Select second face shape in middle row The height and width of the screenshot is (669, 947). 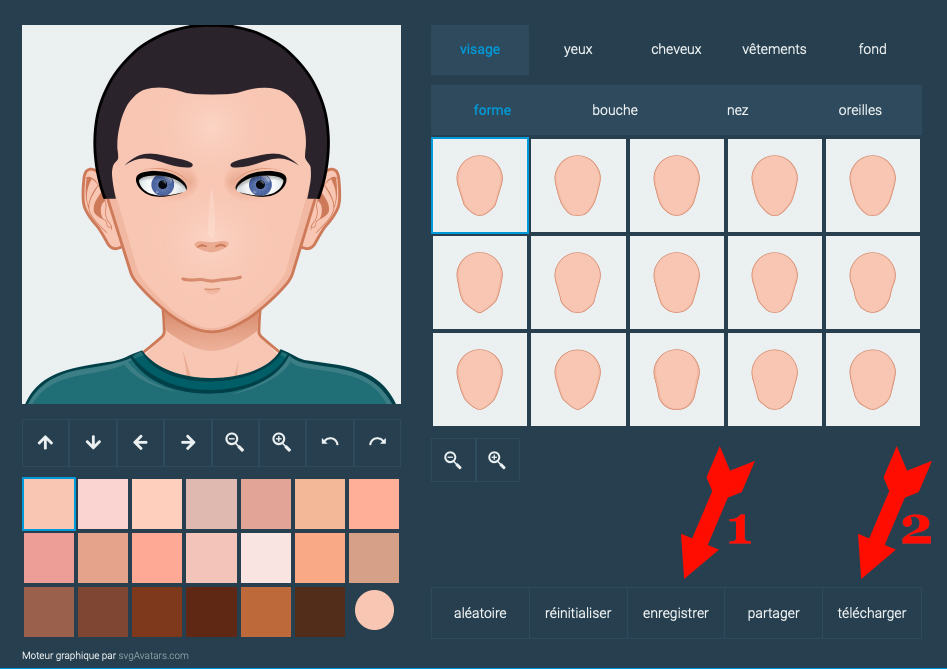click(578, 283)
